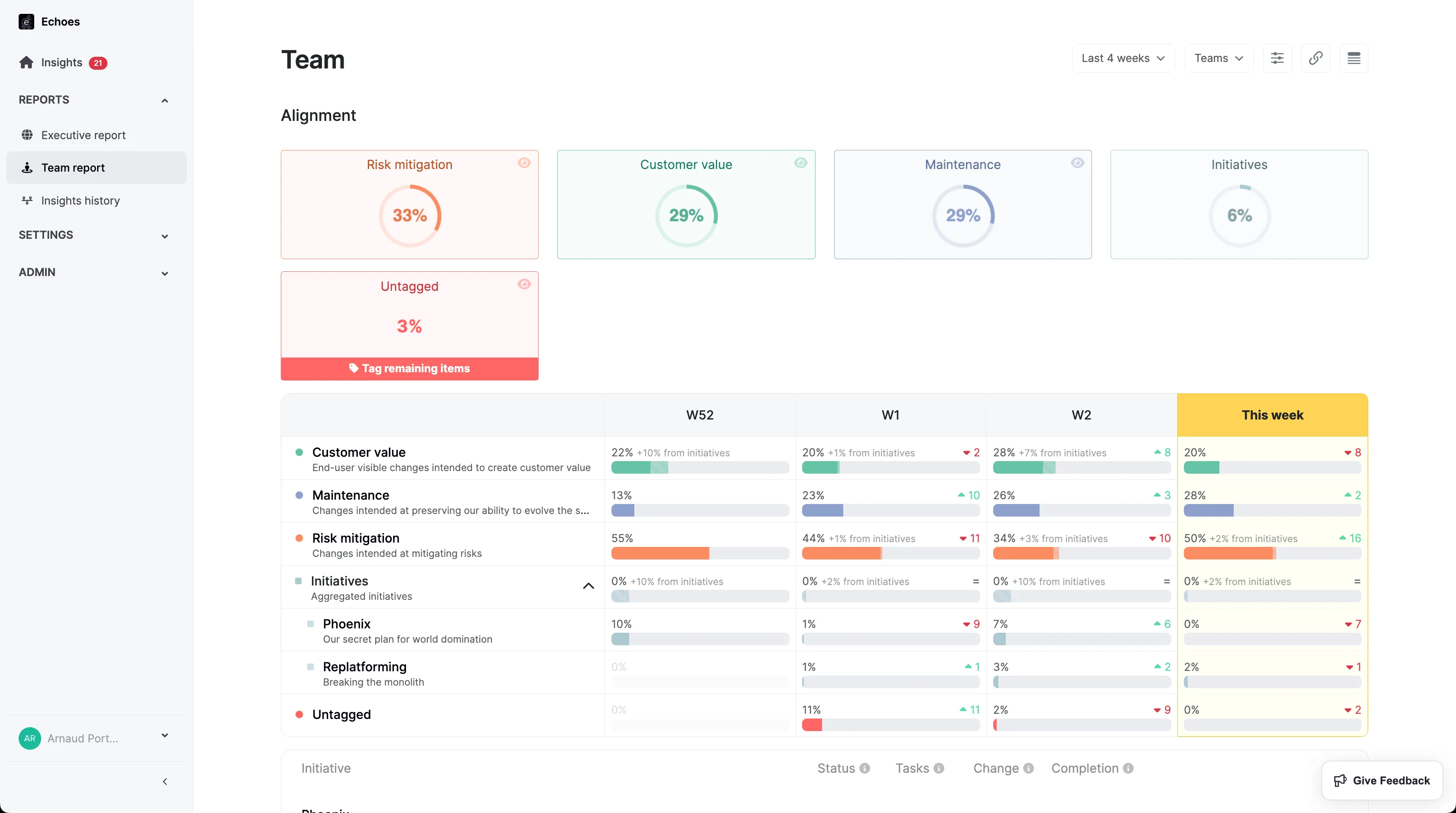This screenshot has height=813, width=1456.
Task: Collapse the Initiatives row chevron
Action: (588, 586)
